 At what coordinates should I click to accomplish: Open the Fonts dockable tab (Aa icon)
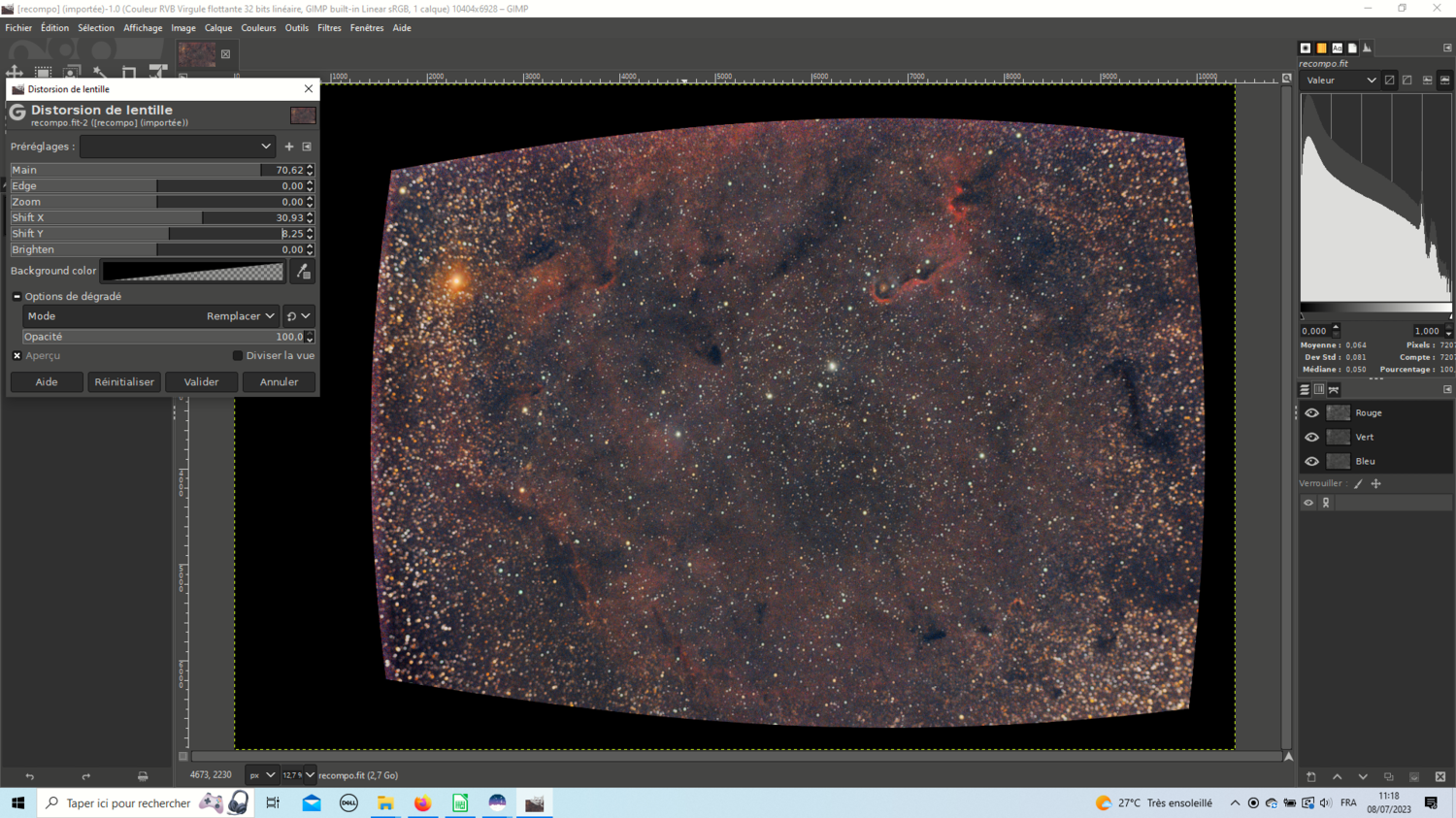(x=1337, y=47)
